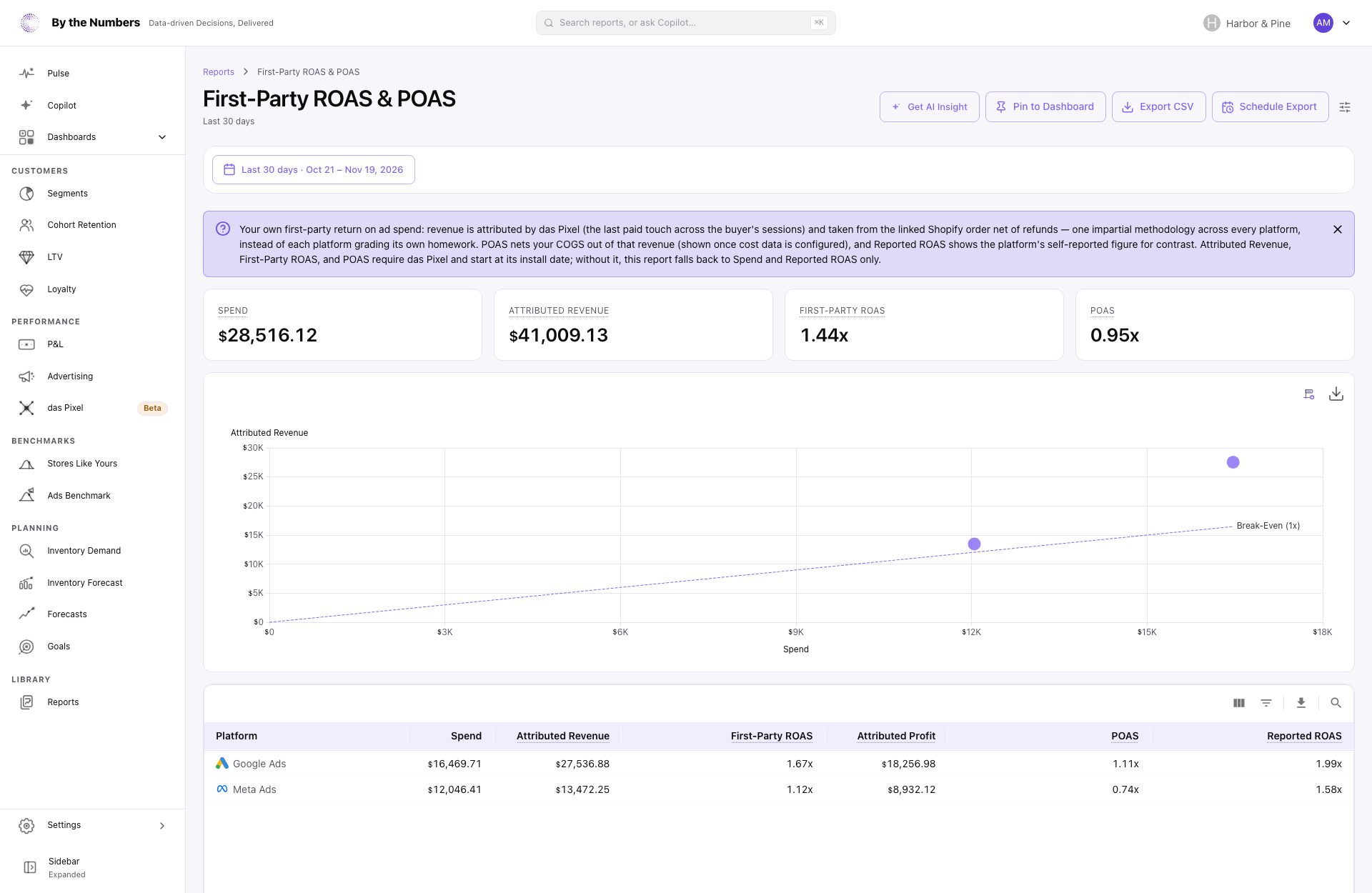
Task: Expand the Dashboards menu chevron
Action: [x=162, y=137]
